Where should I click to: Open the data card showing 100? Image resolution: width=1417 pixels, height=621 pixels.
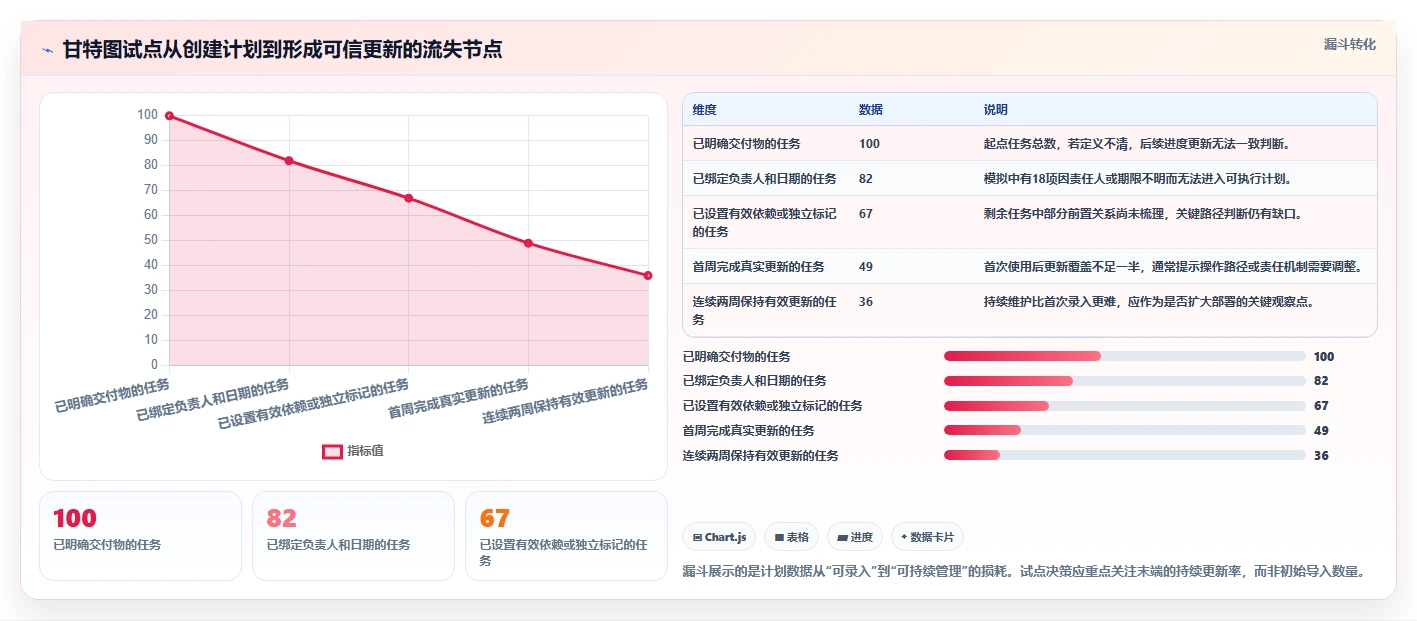pos(141,536)
